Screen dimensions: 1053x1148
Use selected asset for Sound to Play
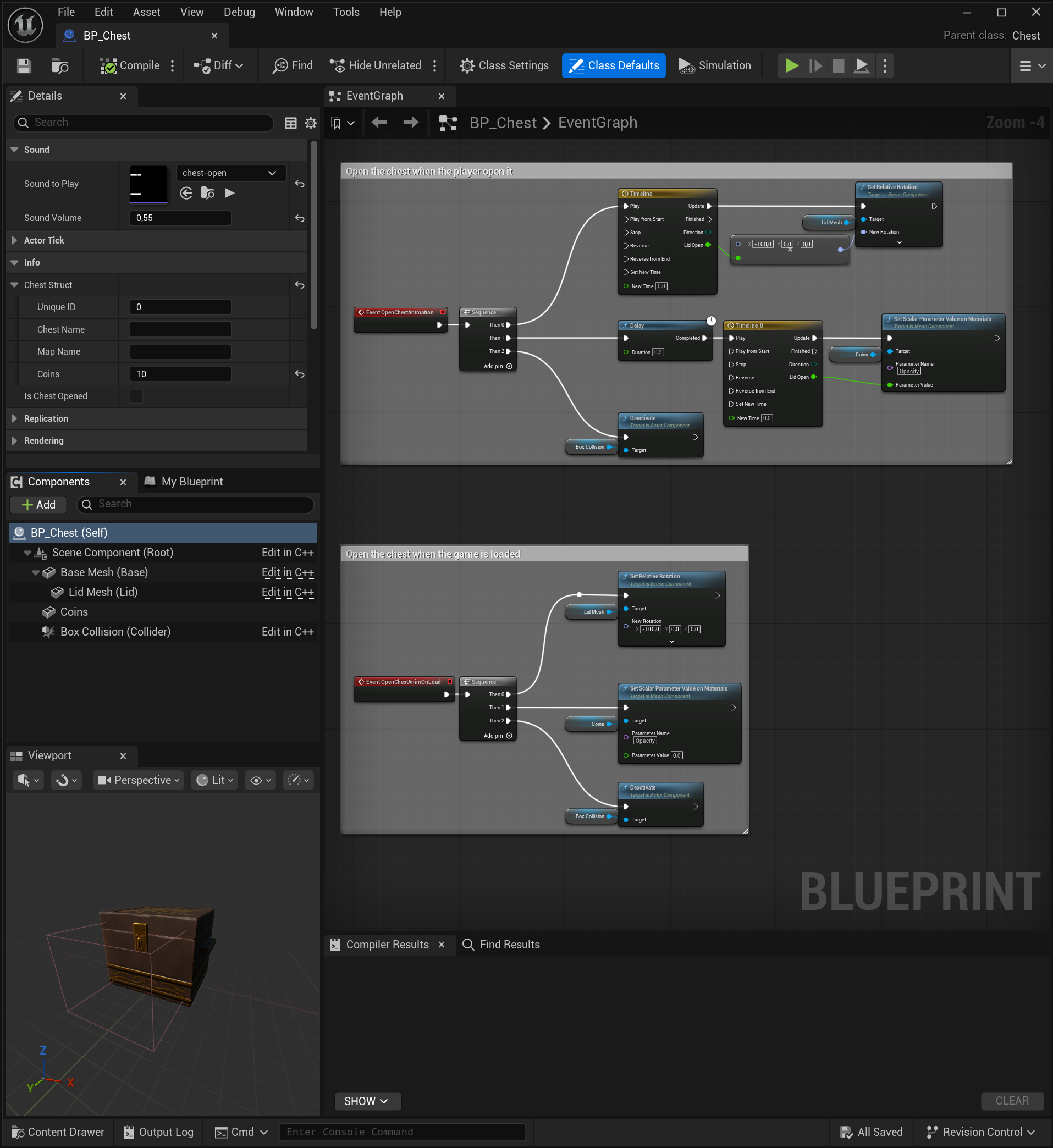pyautogui.click(x=186, y=193)
